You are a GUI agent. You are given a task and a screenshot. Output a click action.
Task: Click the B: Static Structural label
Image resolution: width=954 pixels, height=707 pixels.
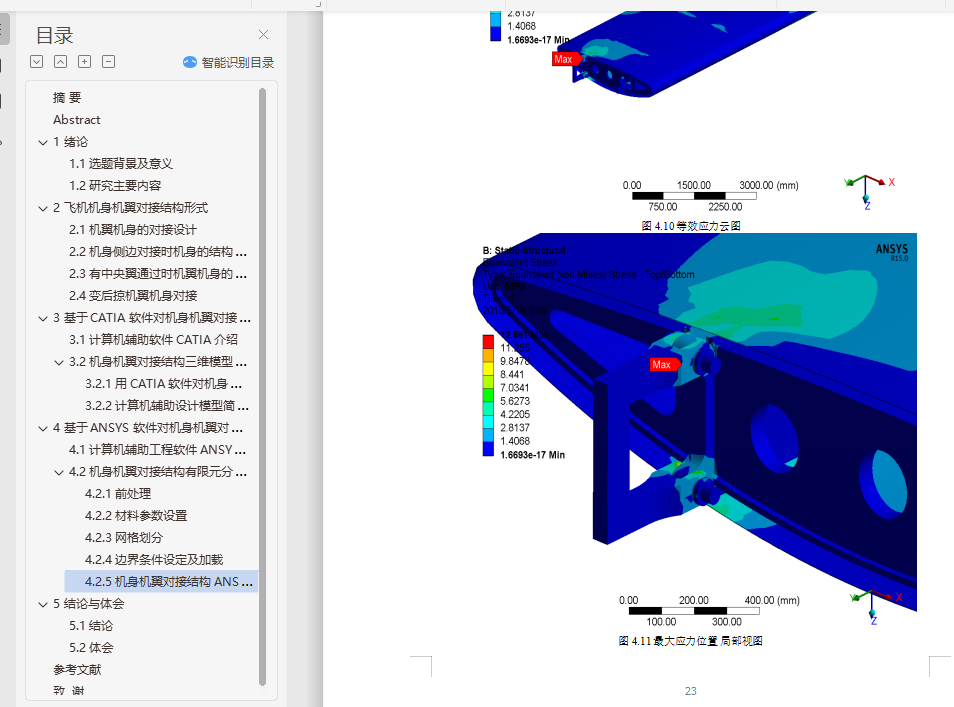point(524,250)
